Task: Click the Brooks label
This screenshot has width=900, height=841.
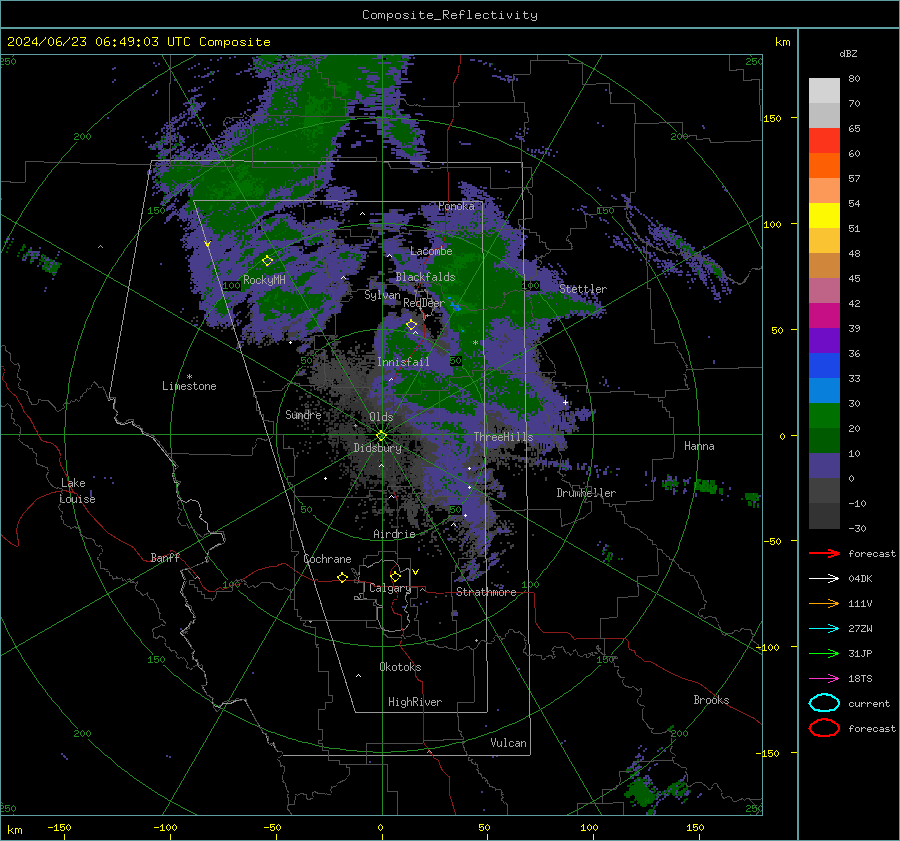Action: coord(711,700)
